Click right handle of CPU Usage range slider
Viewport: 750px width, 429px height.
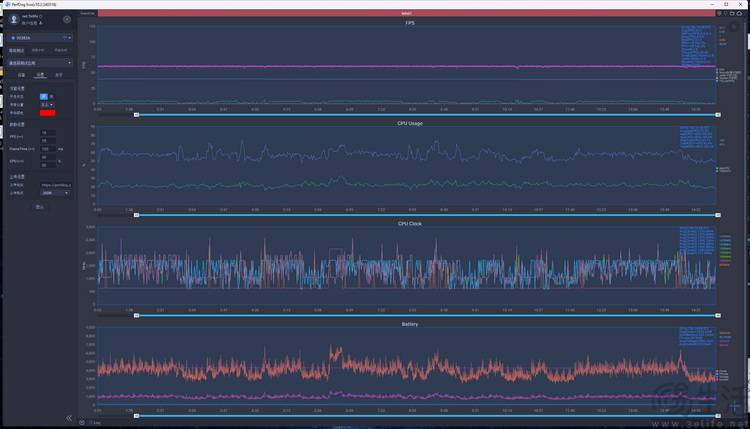(x=718, y=215)
